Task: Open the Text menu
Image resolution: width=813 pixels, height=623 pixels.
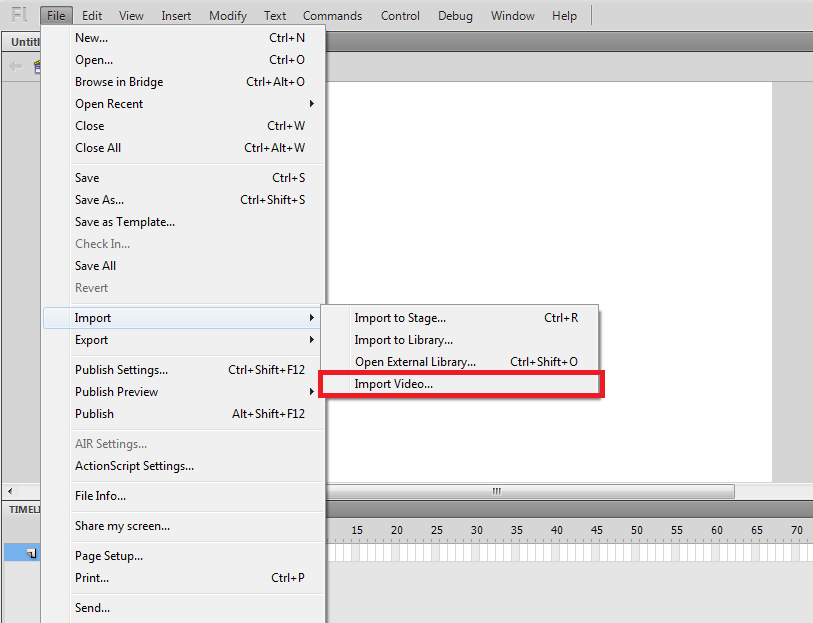Action: [275, 16]
